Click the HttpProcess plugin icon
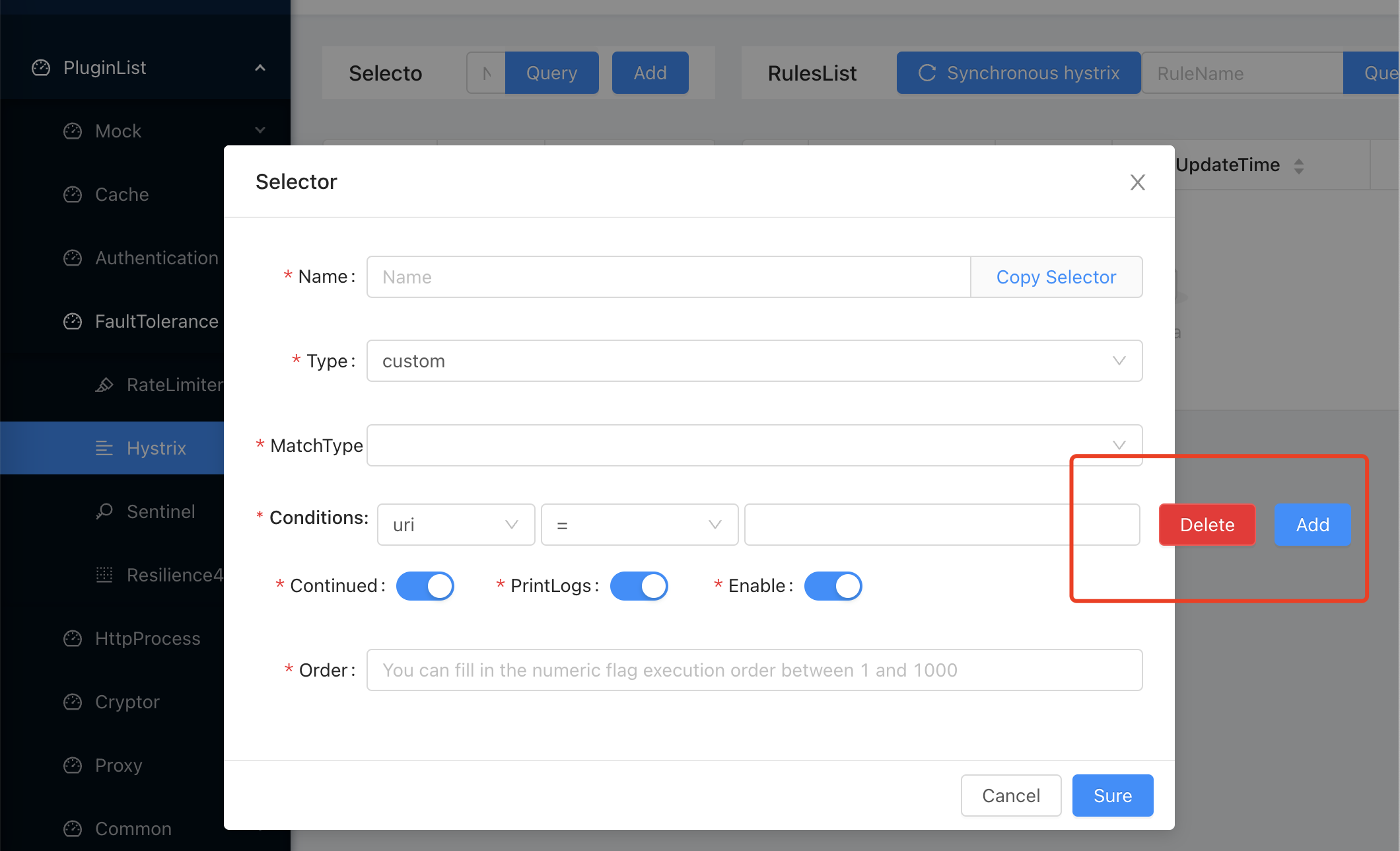 tap(71, 638)
